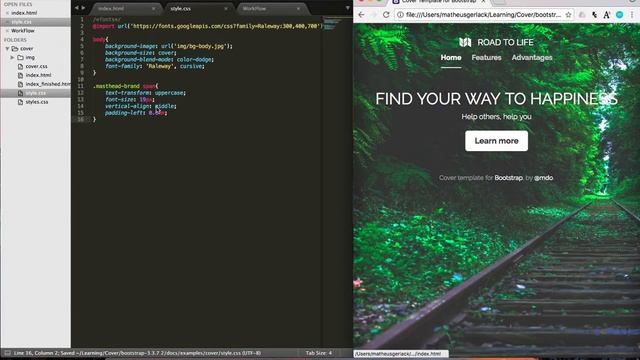This screenshot has width=640, height=360.
Task: Click the background-blend-mode line
Action: pos(159,60)
